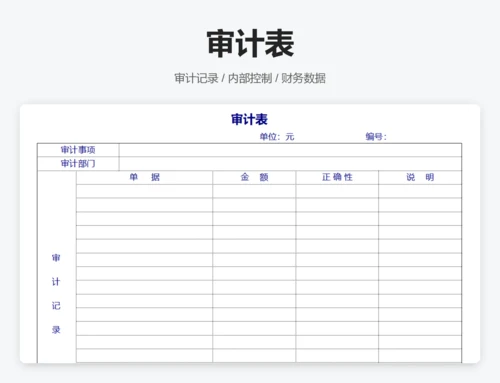Click the 编号: label
Image resolution: width=500 pixels, height=383 pixels.
(x=376, y=137)
